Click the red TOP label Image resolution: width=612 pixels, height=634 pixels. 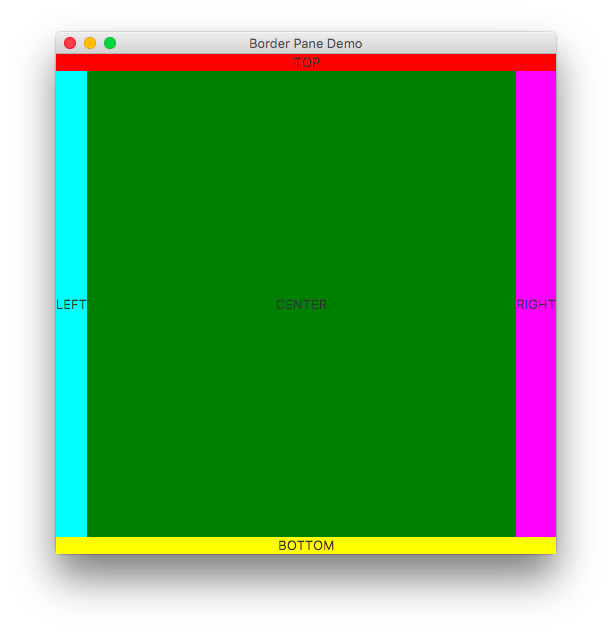[306, 63]
